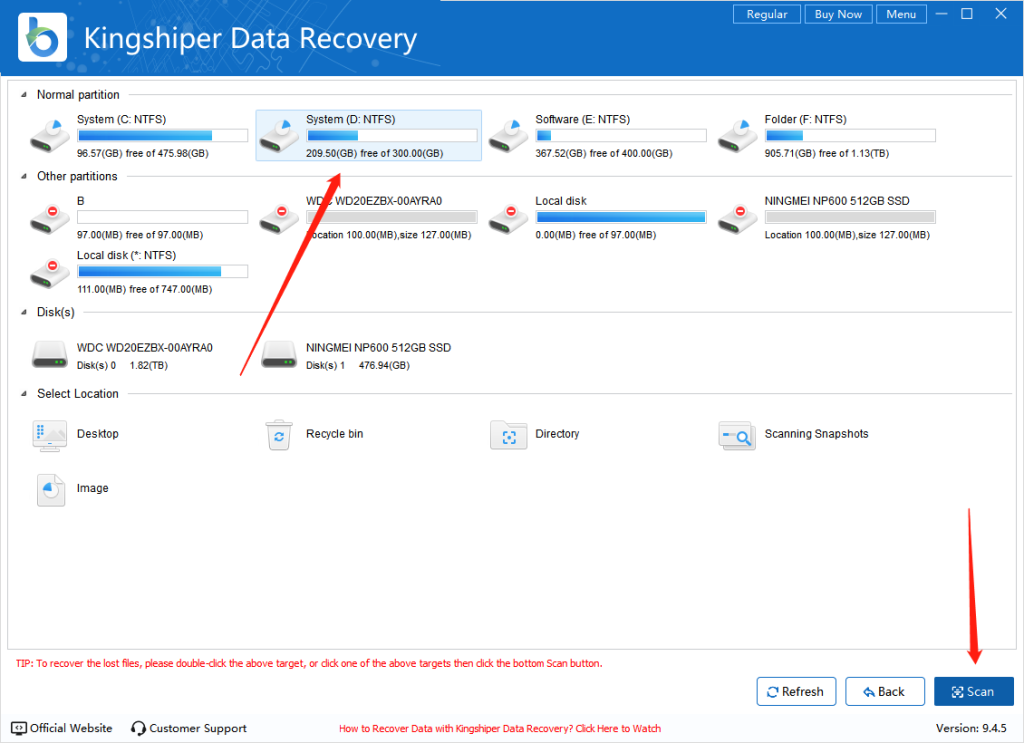1024x743 pixels.
Task: Select the Software E: NTFS drive icon
Action: pos(508,136)
